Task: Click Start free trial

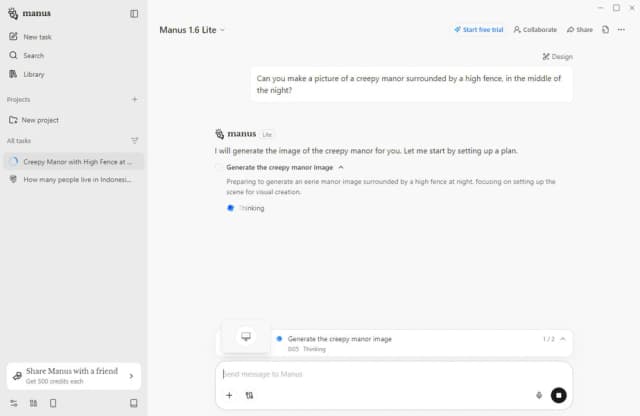Action: (x=478, y=30)
